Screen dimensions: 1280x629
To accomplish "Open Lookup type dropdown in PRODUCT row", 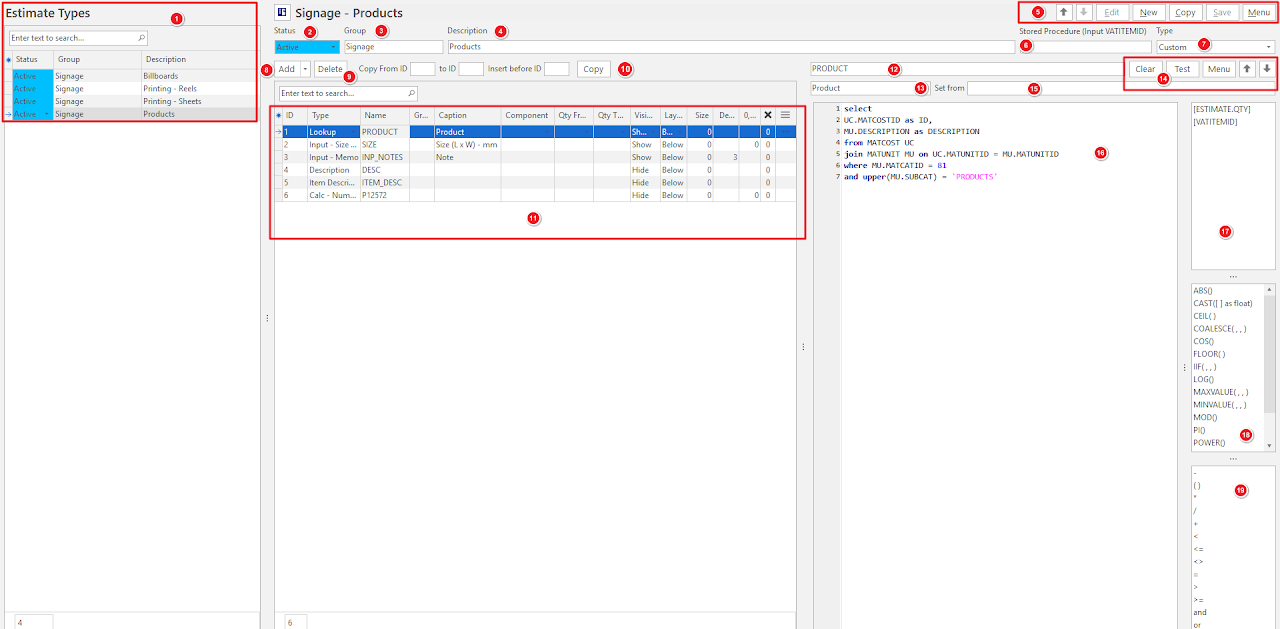I will coord(353,132).
